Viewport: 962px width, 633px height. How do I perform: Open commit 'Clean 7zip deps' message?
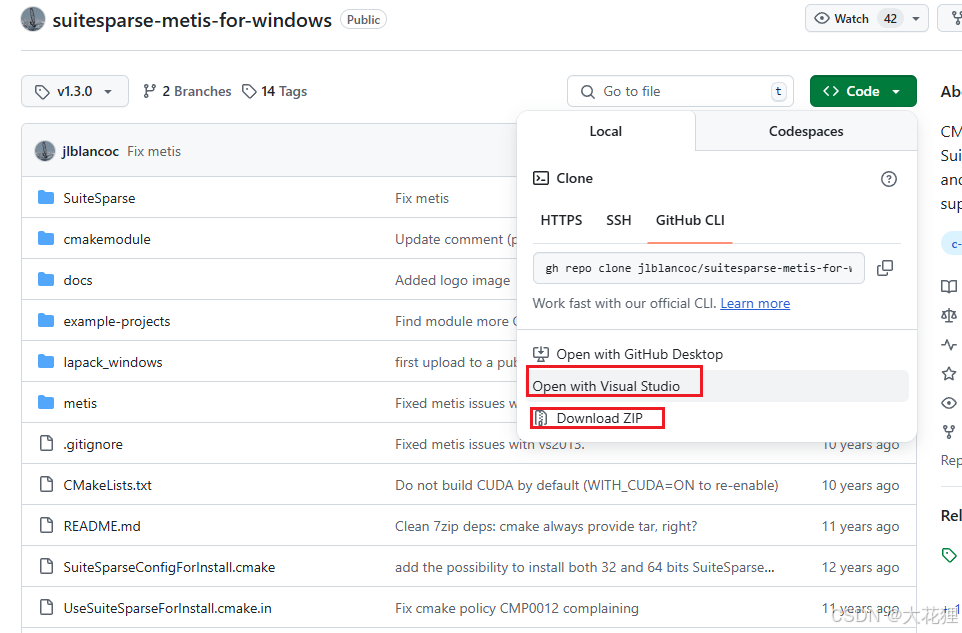546,526
